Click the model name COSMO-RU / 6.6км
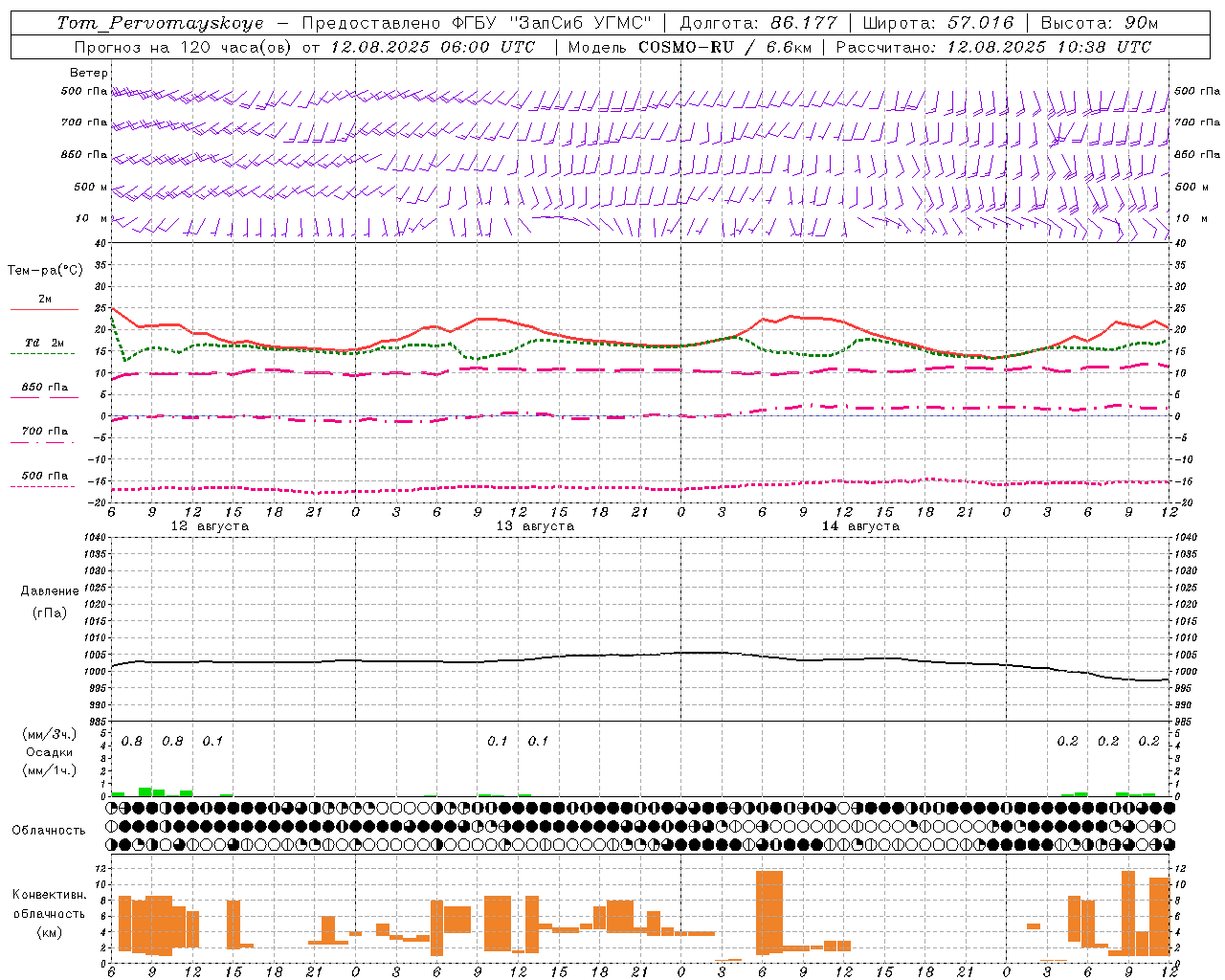The height and width of the screenshot is (980, 1225). tap(725, 47)
